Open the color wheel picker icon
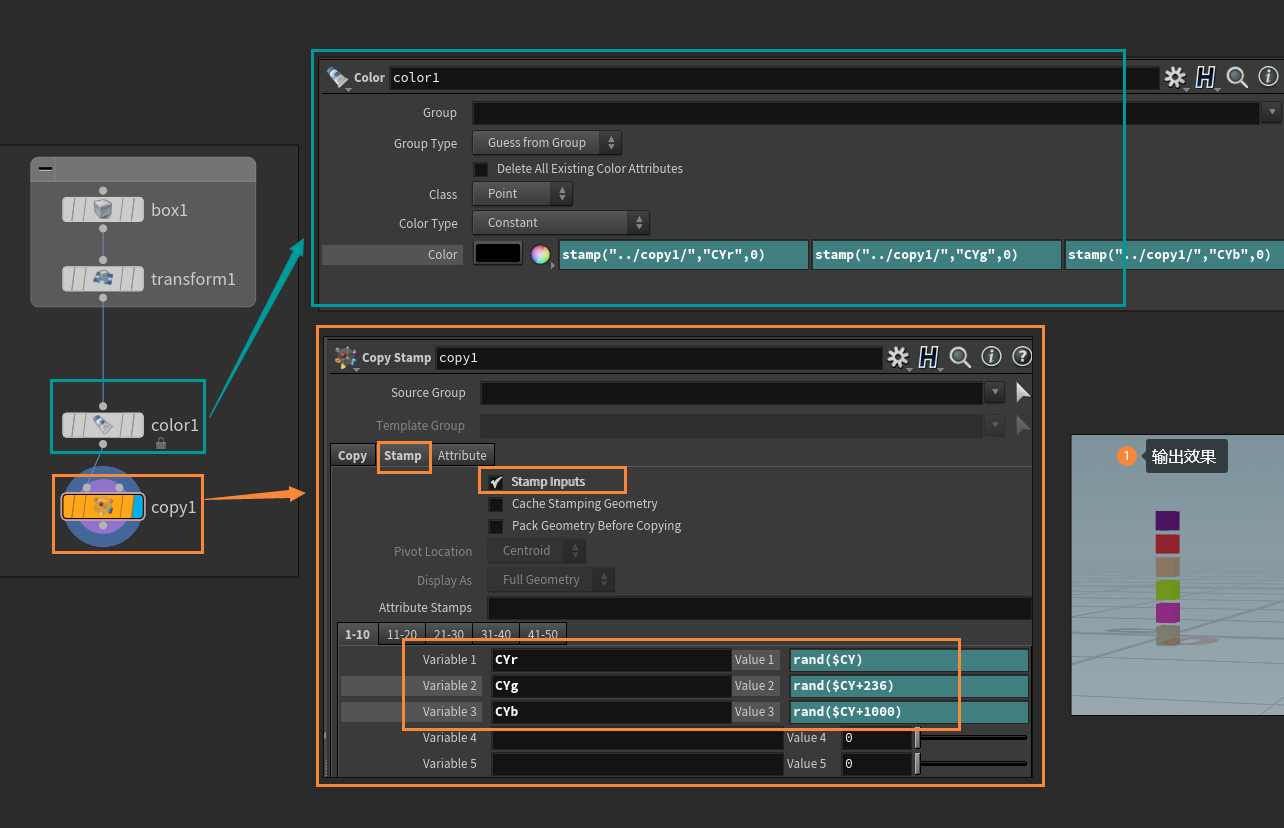Viewport: 1284px width, 828px height. point(541,254)
